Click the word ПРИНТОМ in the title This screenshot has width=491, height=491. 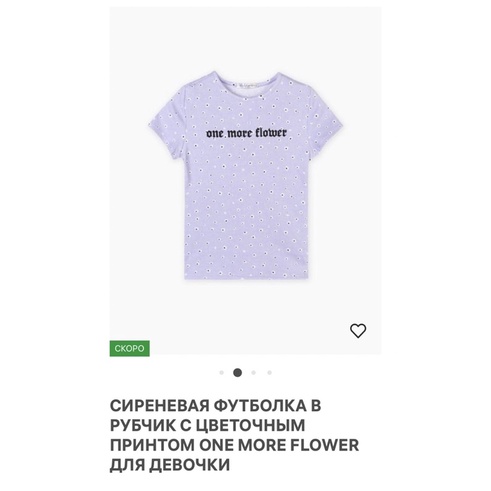pyautogui.click(x=152, y=445)
